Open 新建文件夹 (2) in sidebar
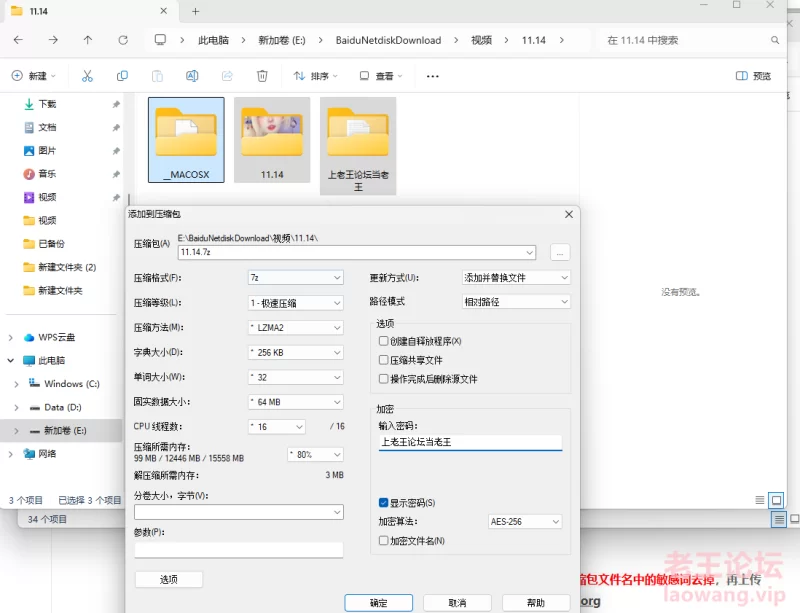 pos(67,267)
